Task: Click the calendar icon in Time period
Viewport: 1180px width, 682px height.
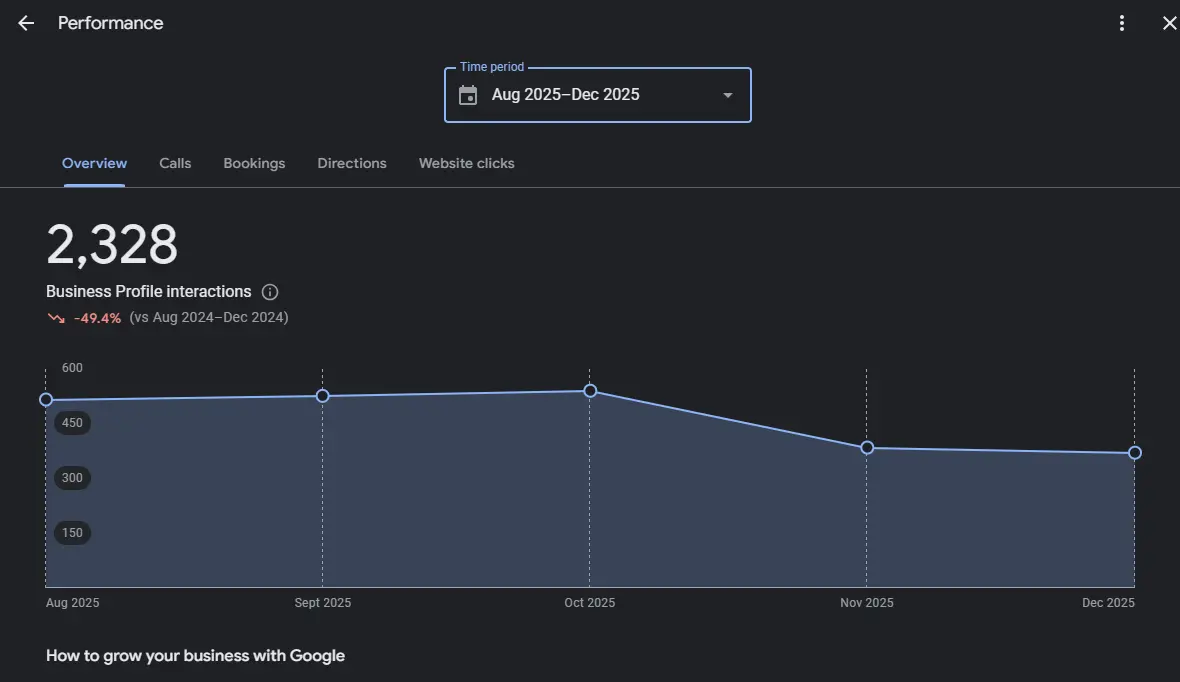Action: (468, 95)
